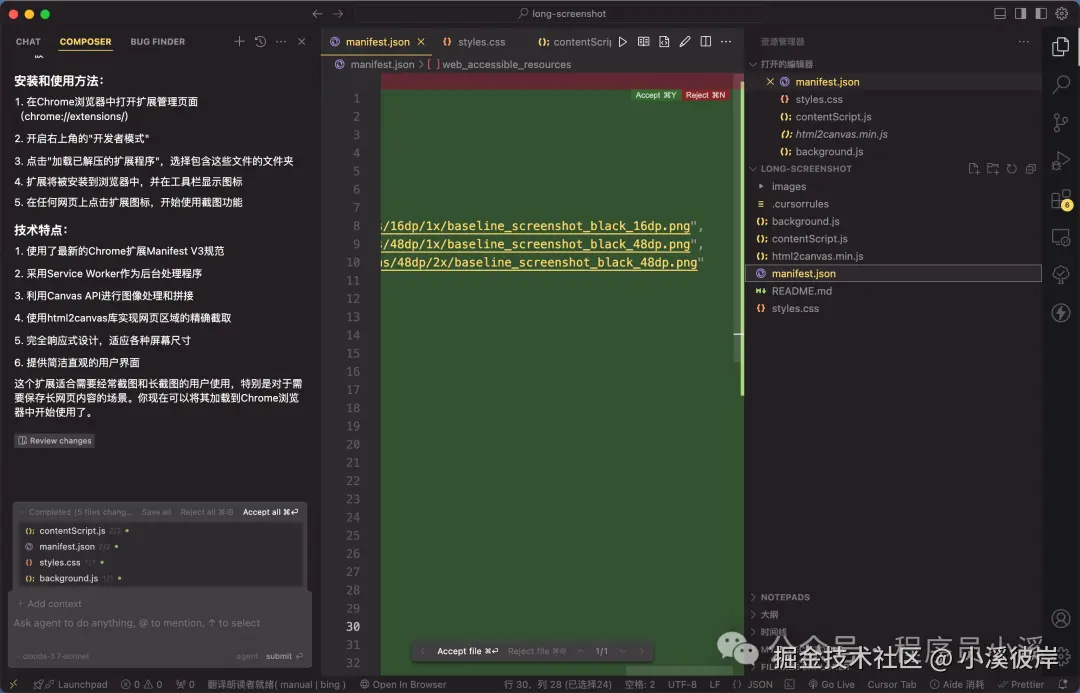Click the Review changes button
Image resolution: width=1080 pixels, height=693 pixels.
click(54, 440)
